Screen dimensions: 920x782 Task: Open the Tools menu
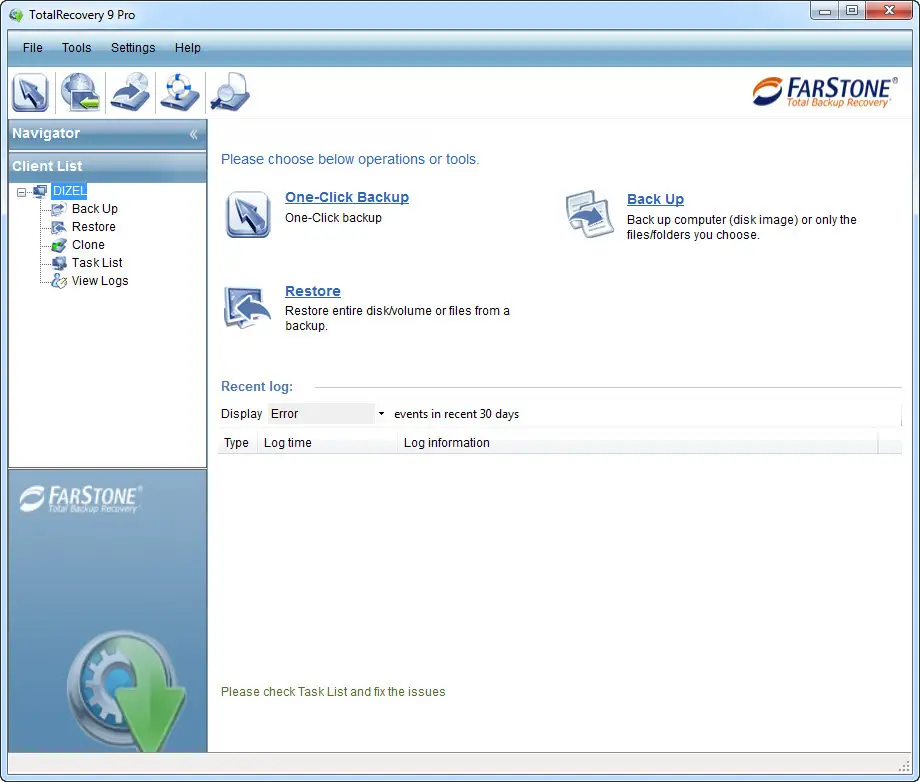click(x=76, y=48)
